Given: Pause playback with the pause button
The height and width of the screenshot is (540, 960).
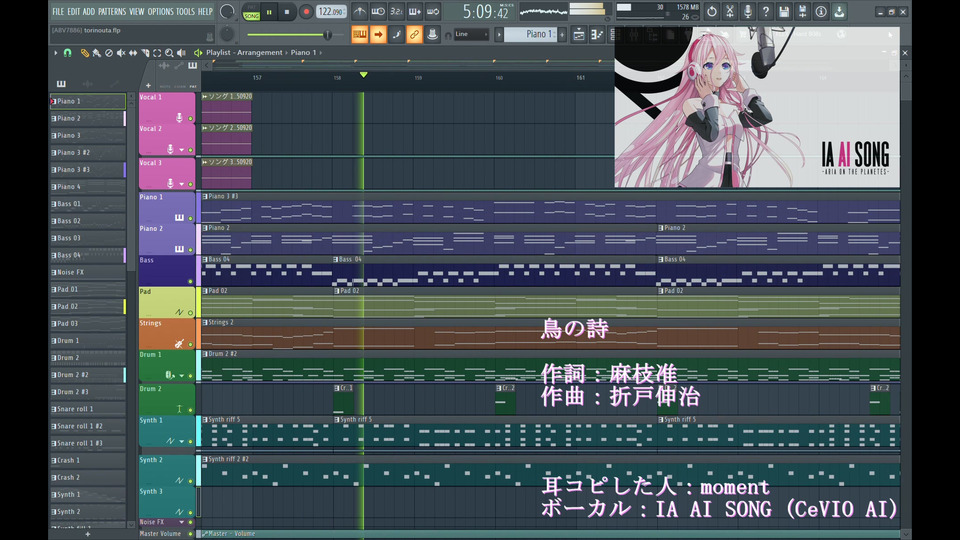Looking at the screenshot, I should 269,12.
